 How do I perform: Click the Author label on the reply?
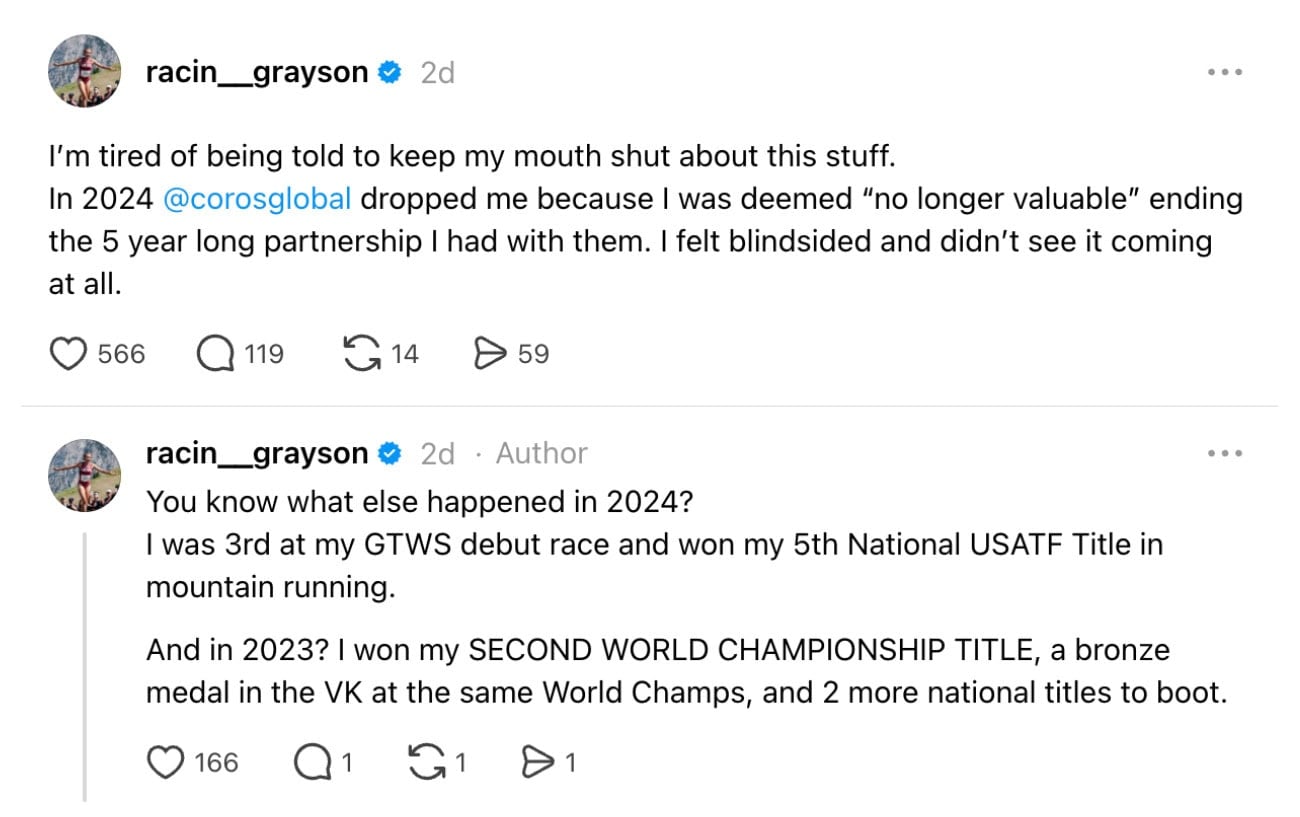(x=540, y=453)
